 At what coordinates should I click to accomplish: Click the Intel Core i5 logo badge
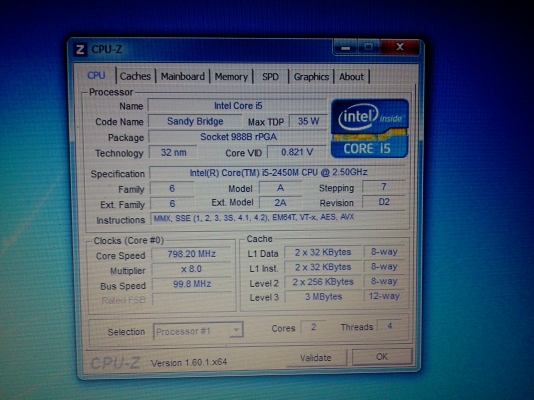coord(370,128)
